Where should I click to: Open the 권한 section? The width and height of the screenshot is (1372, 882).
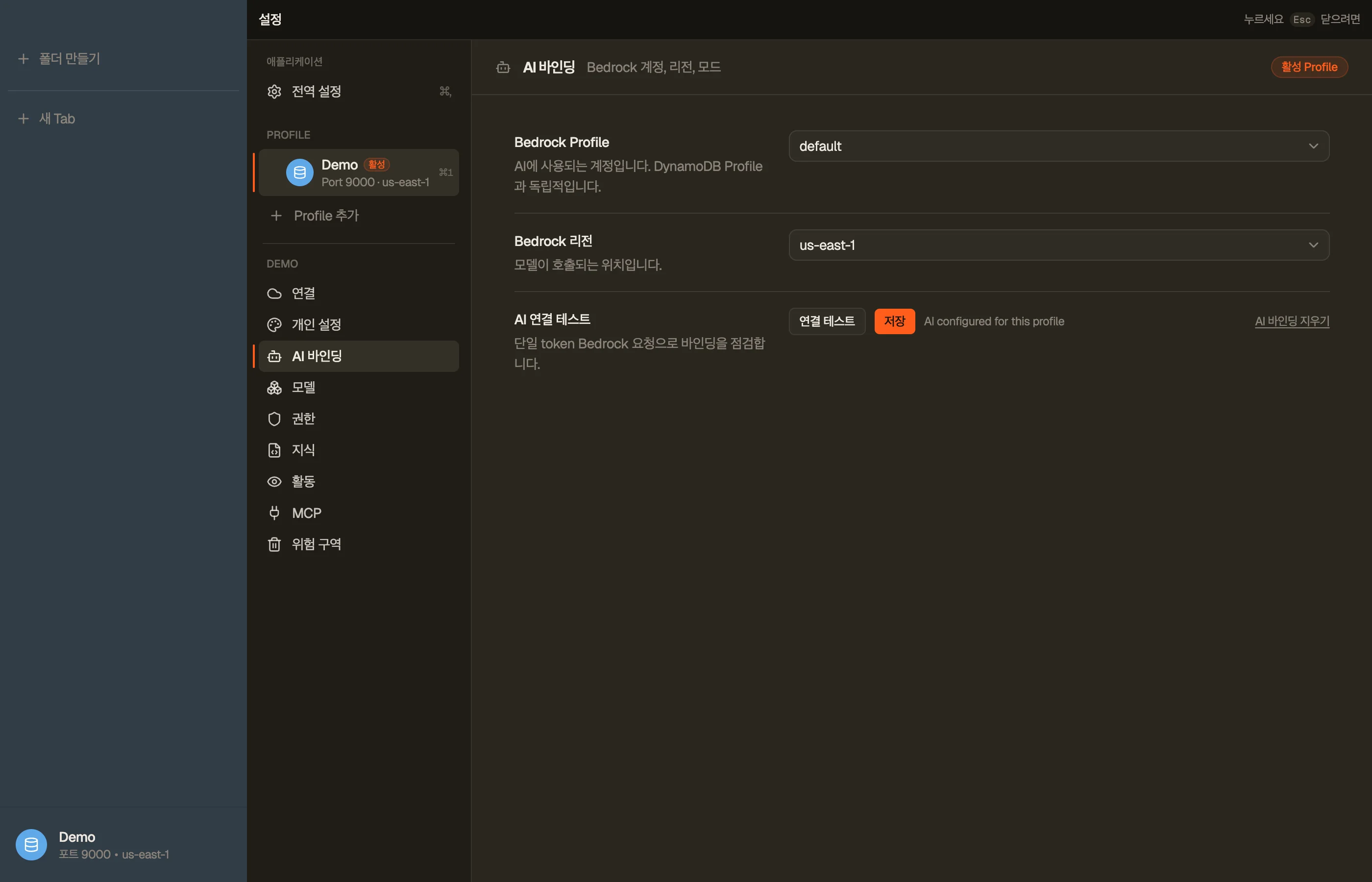coord(359,418)
